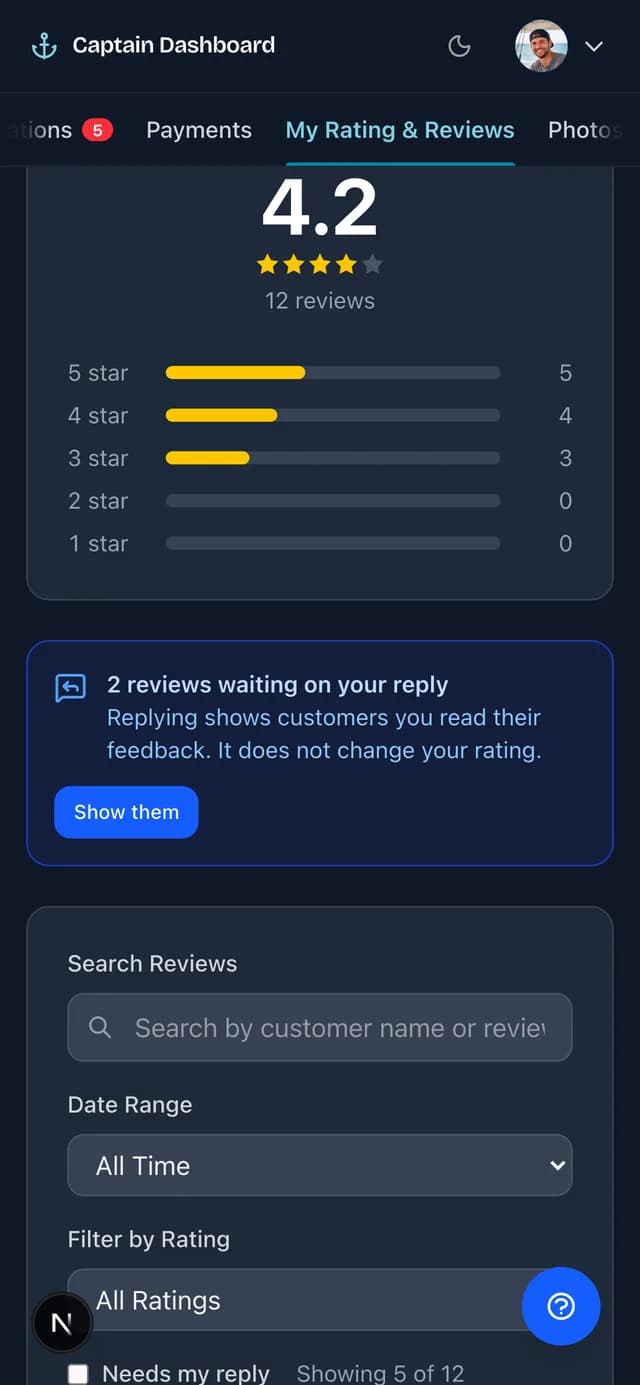Click the anchor logo icon
The image size is (640, 1385).
[x=44, y=46]
